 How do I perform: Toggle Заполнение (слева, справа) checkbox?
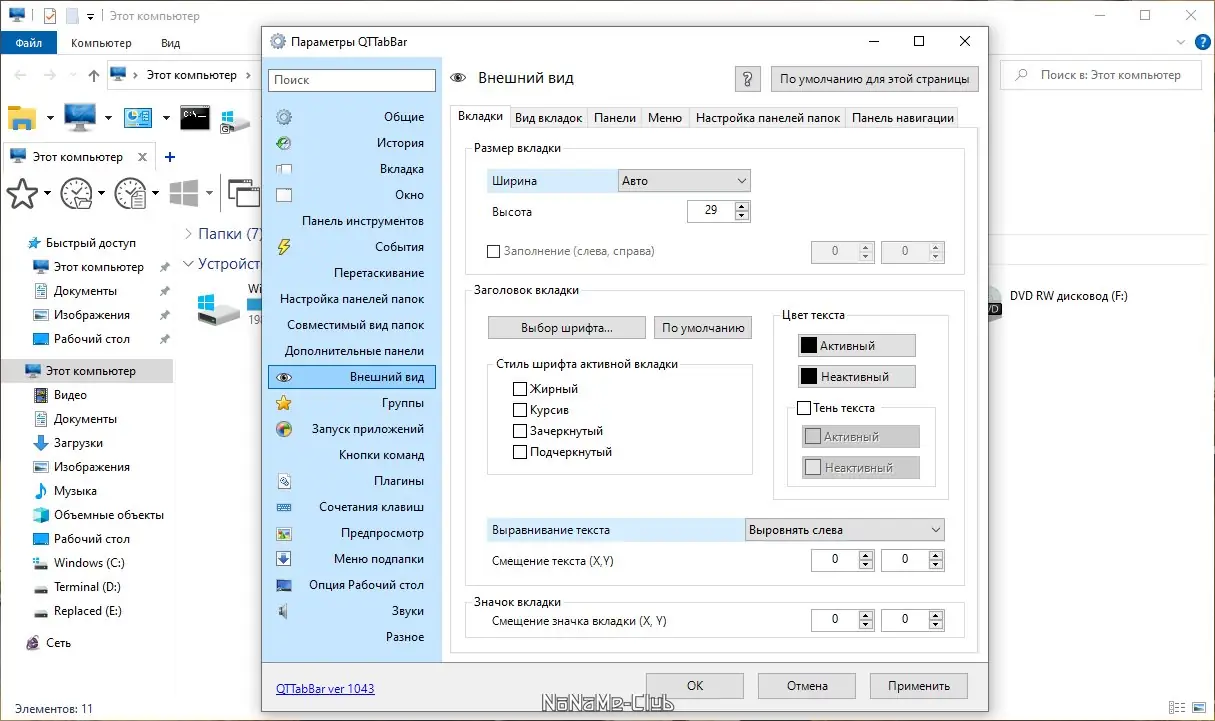[x=493, y=252]
